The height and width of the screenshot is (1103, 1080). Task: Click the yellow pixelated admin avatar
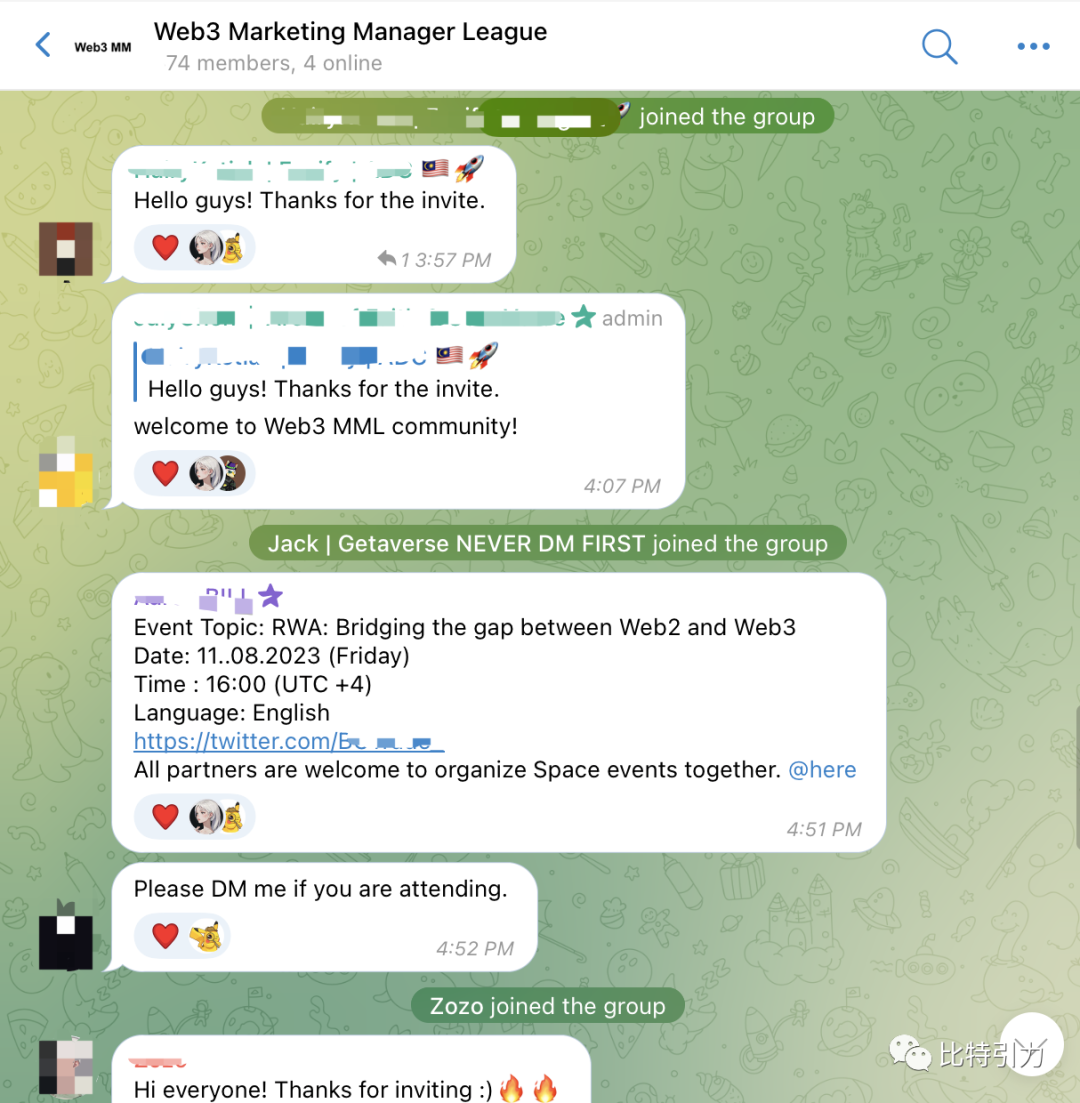pos(65,471)
